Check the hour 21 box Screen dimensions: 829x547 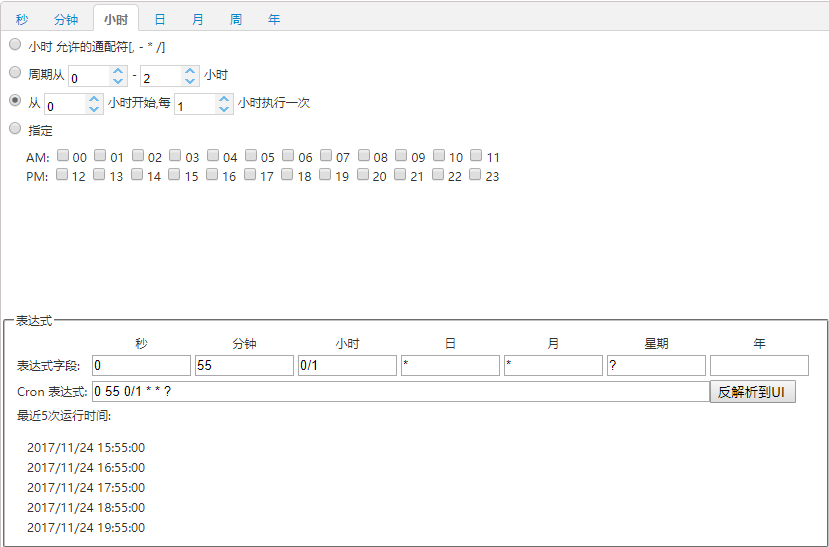(400, 174)
